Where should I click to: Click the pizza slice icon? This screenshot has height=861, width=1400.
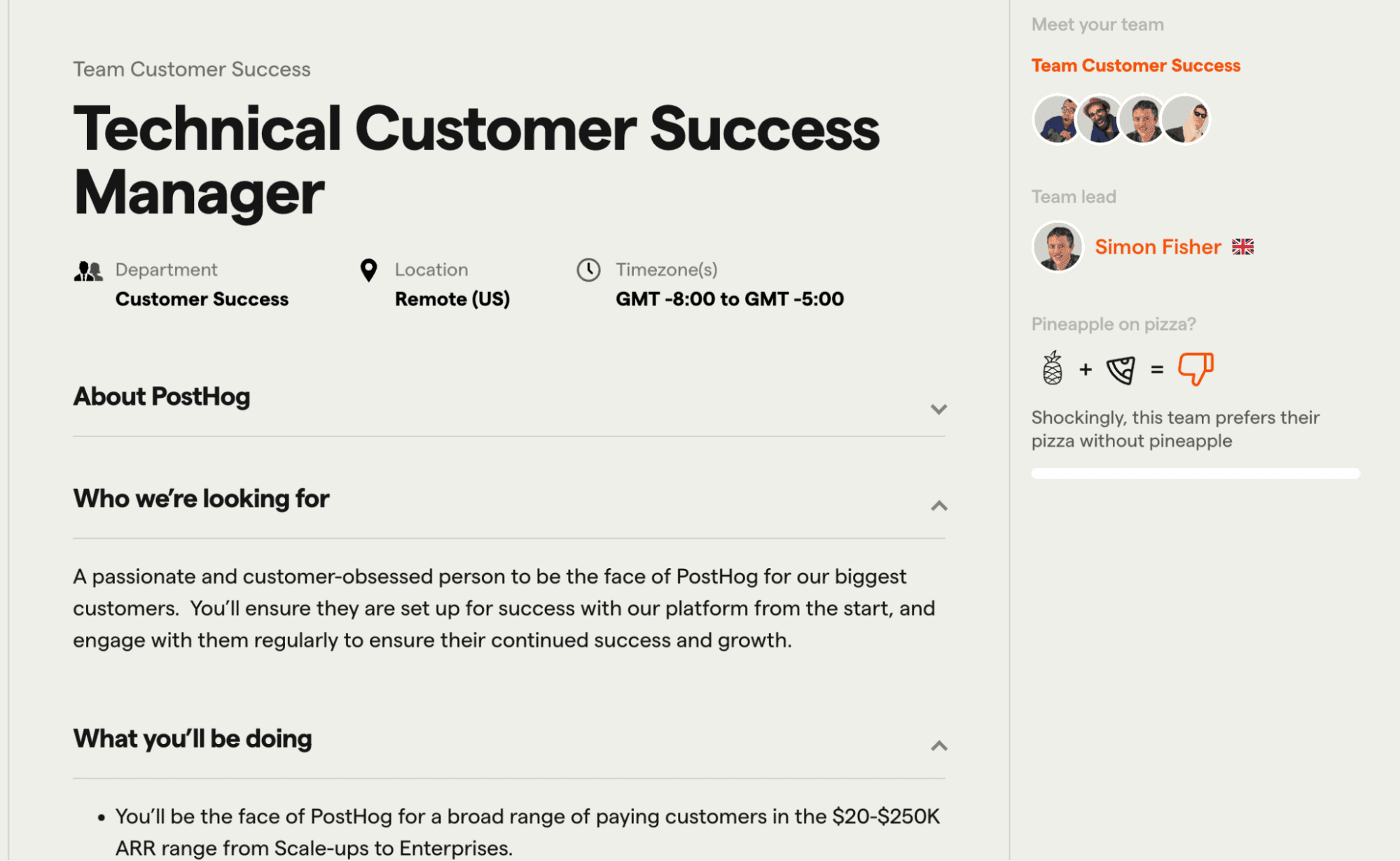[1121, 370]
